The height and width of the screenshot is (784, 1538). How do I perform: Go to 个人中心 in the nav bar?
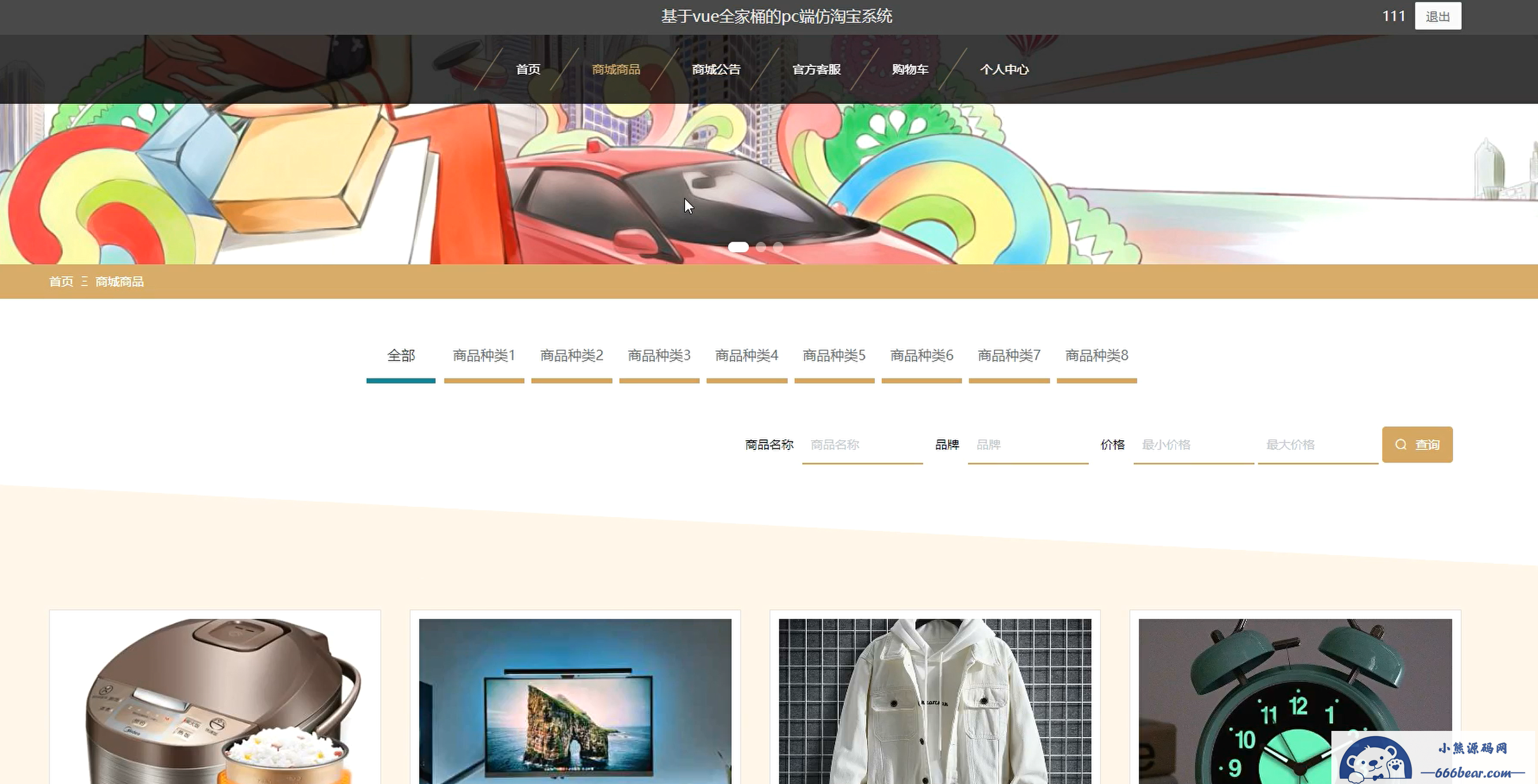click(1004, 69)
